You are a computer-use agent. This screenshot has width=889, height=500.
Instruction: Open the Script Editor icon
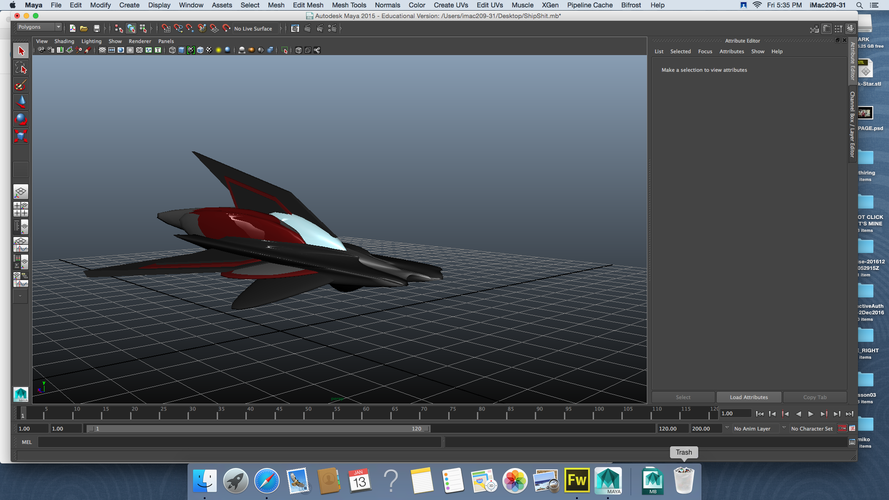click(x=852, y=442)
